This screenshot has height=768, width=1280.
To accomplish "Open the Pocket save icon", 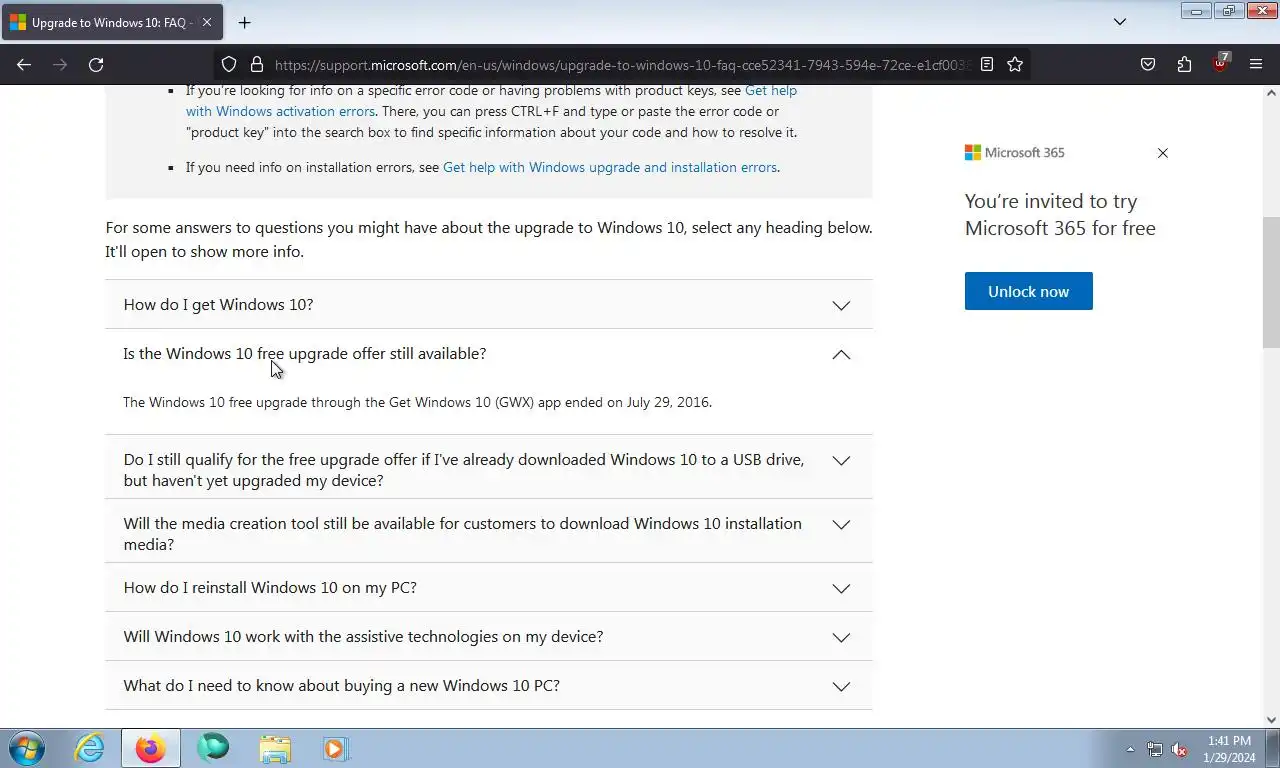I will pos(1148,64).
